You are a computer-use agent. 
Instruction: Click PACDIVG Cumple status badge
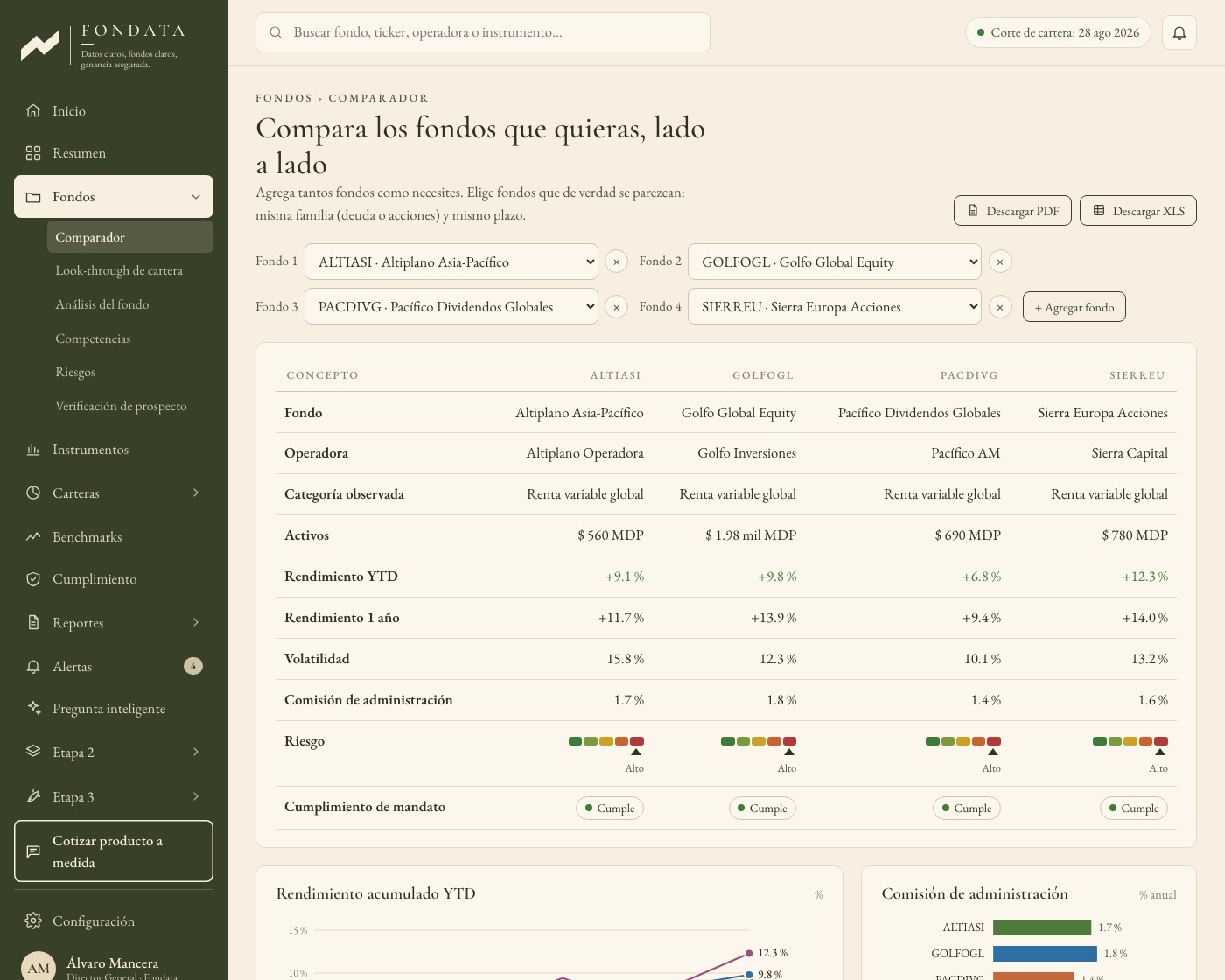click(x=967, y=808)
